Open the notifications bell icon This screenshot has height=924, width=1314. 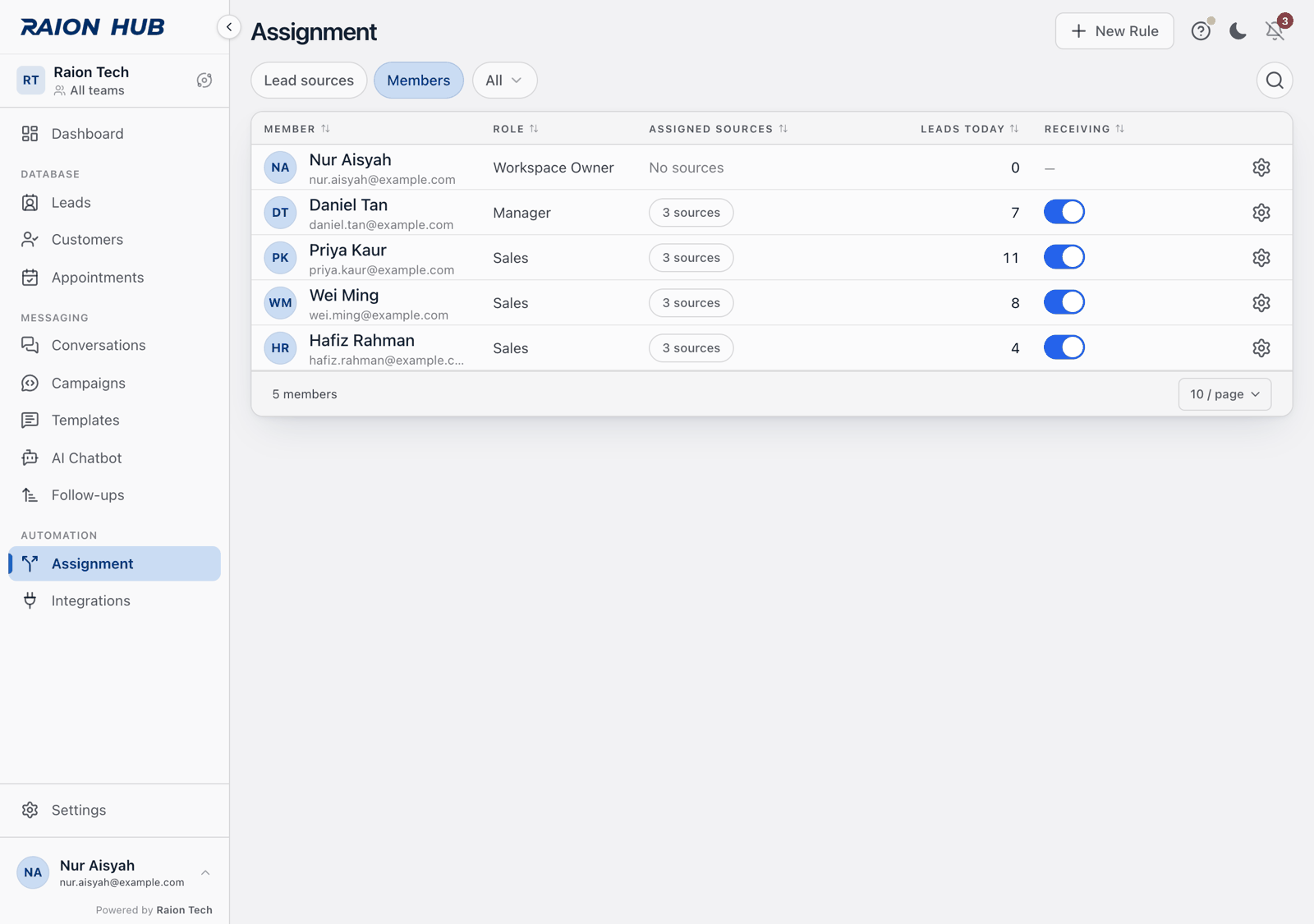click(x=1275, y=31)
